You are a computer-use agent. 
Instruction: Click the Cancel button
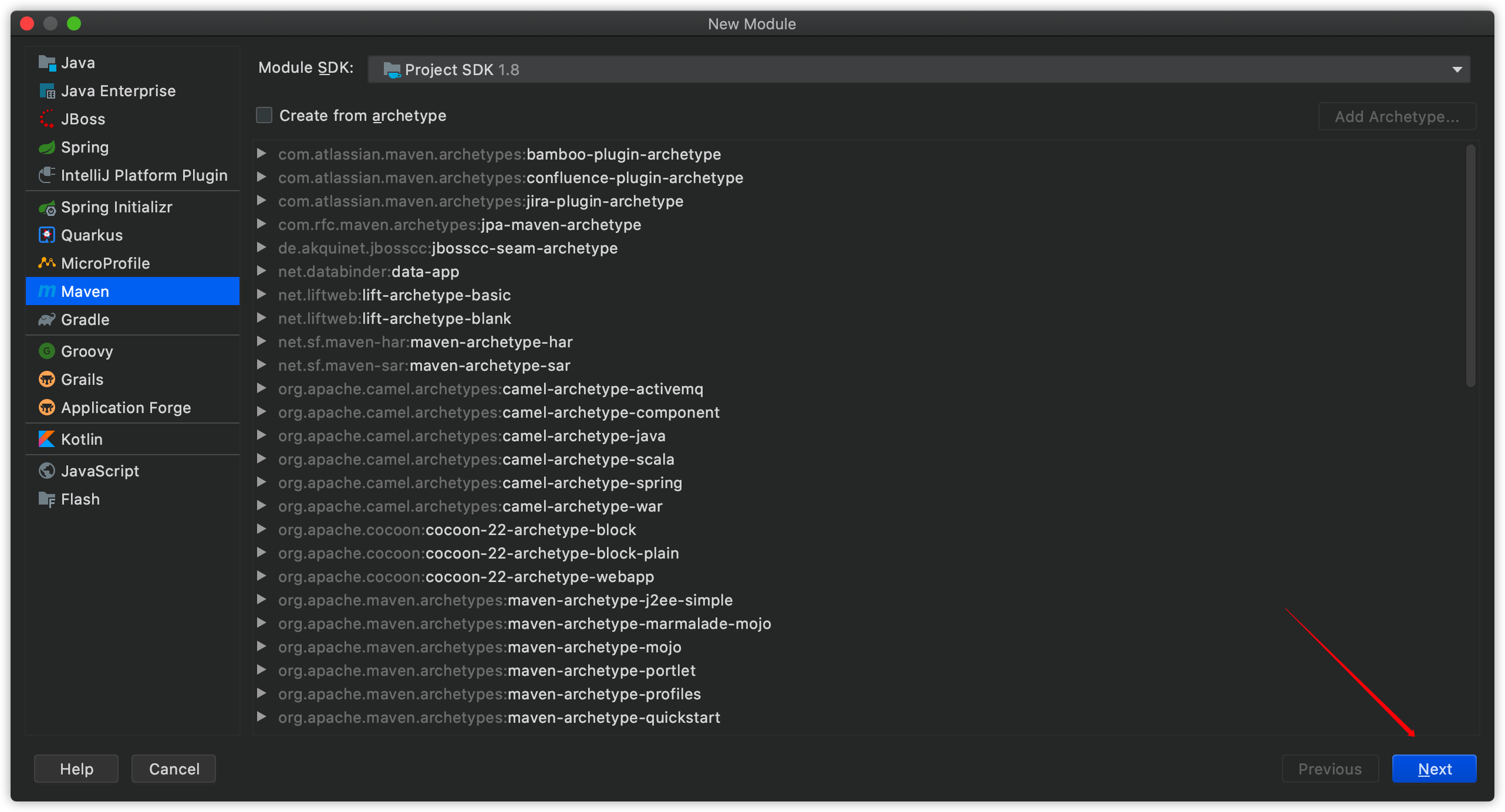coord(174,769)
